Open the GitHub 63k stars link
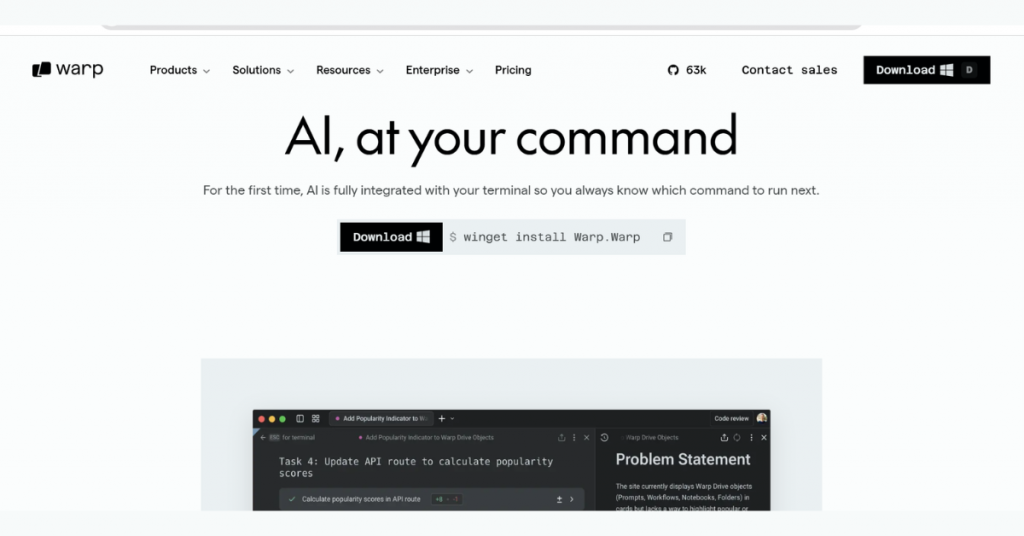The height and width of the screenshot is (536, 1024). (x=687, y=70)
